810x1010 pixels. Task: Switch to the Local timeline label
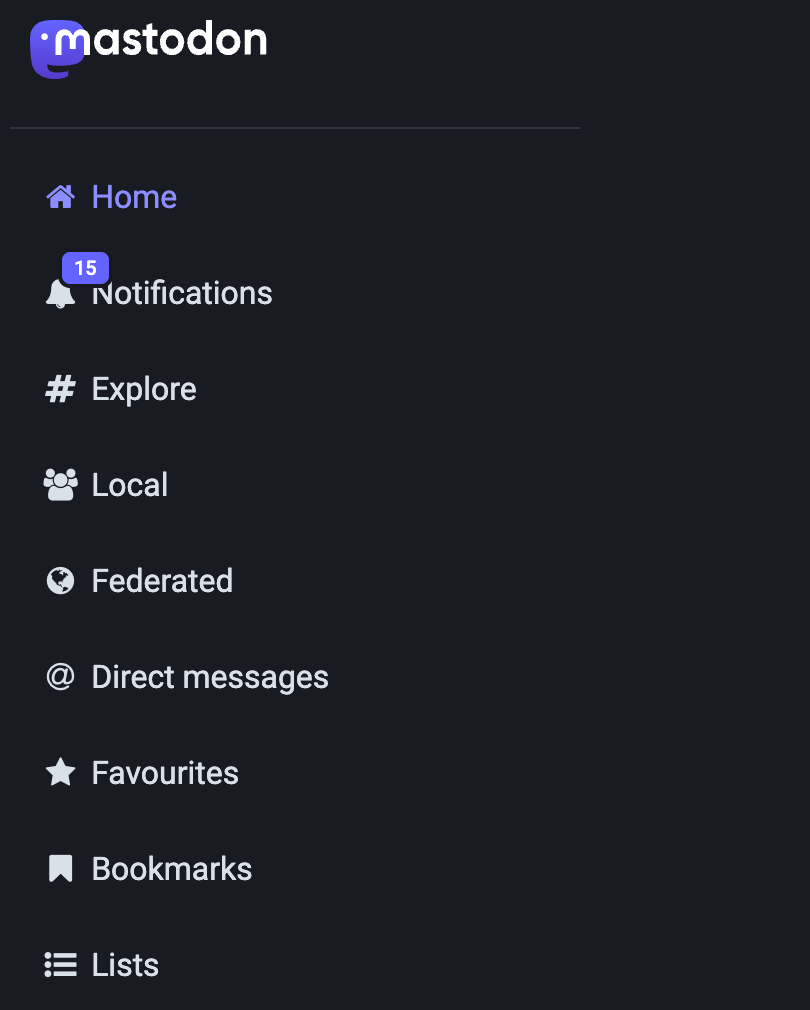point(130,485)
